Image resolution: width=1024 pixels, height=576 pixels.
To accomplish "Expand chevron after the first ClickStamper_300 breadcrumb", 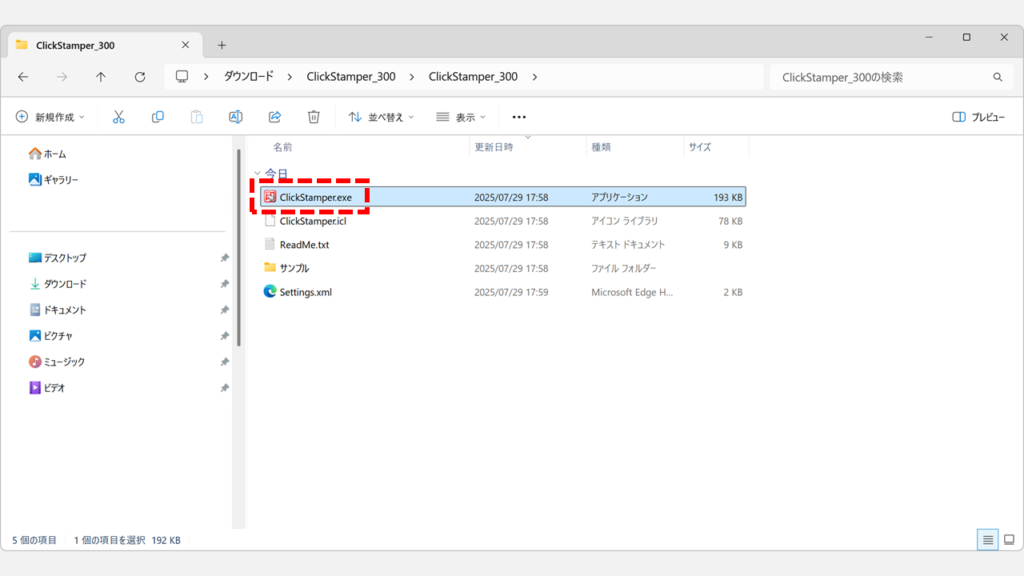I will 411,77.
